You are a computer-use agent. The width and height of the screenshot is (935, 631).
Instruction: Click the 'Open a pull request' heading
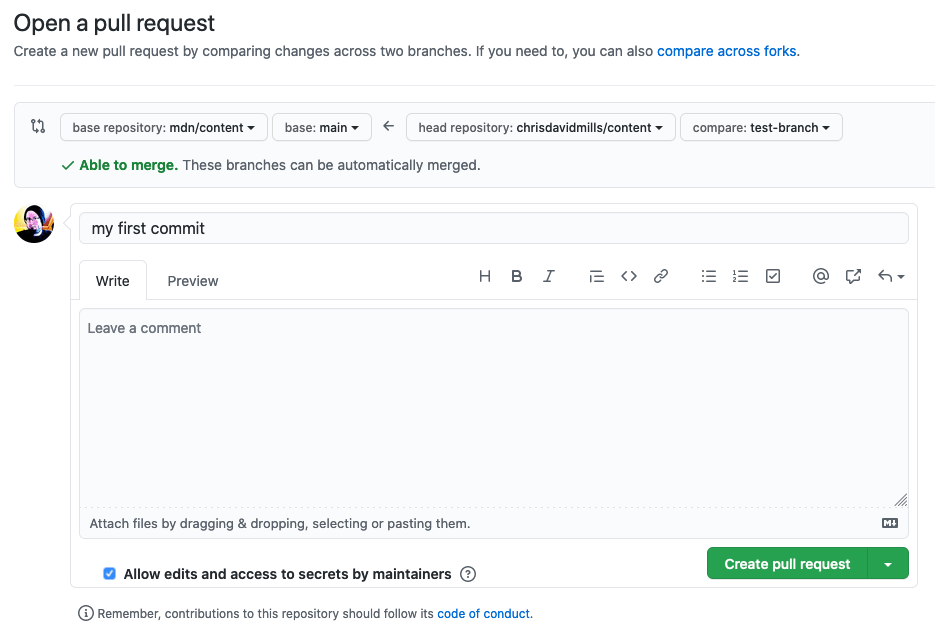[x=114, y=23]
